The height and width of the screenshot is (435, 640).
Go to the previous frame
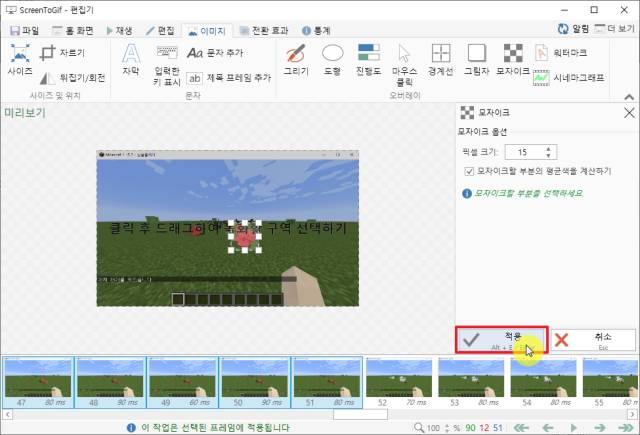click(x=548, y=428)
